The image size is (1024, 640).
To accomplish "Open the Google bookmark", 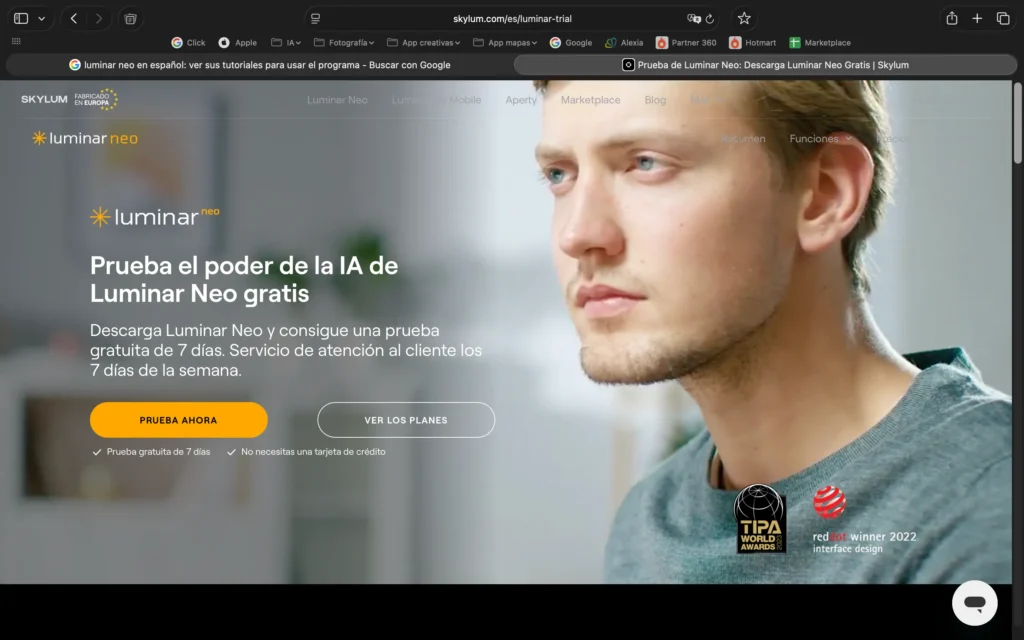I will point(571,42).
